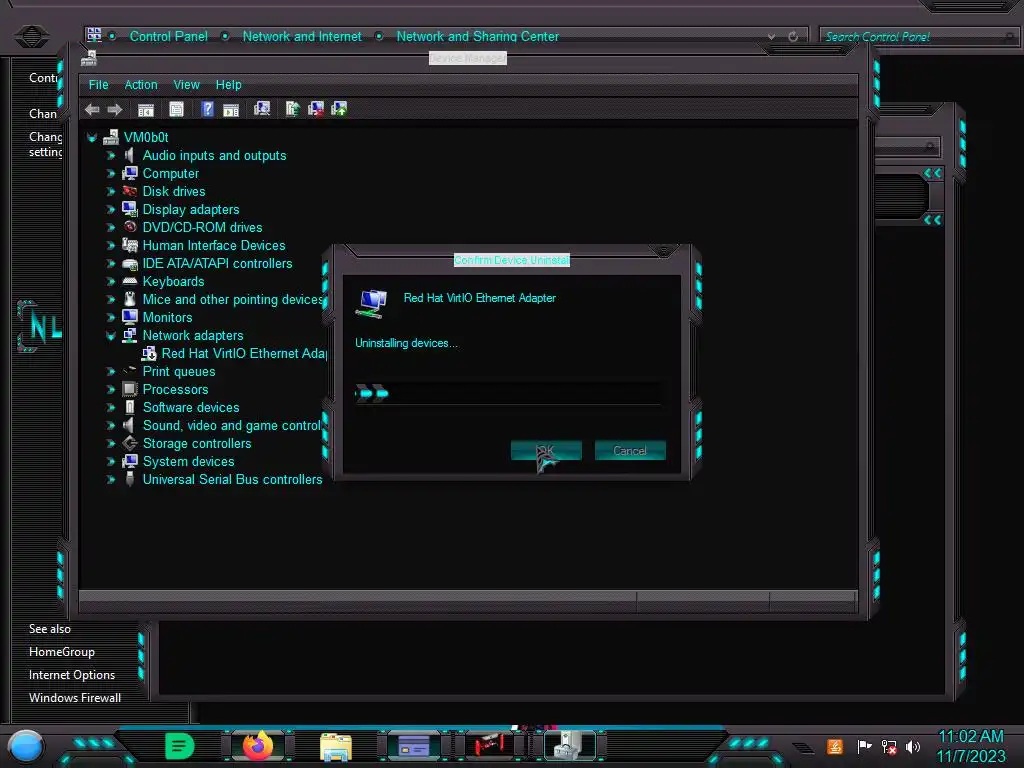Select Red Hat VirtIO Ethernet Adapter tree item

click(244, 353)
